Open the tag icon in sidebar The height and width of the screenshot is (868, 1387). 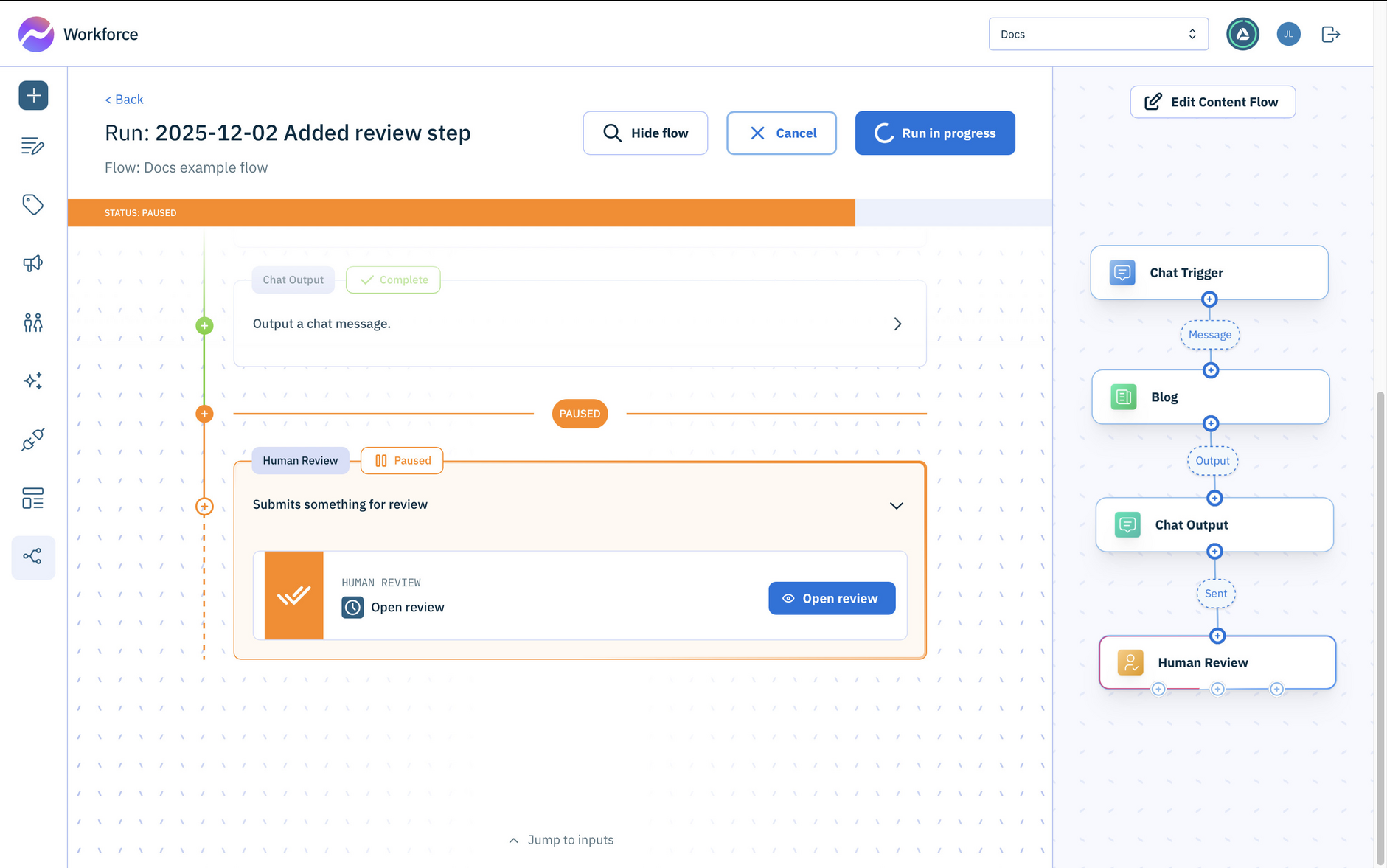tap(33, 204)
